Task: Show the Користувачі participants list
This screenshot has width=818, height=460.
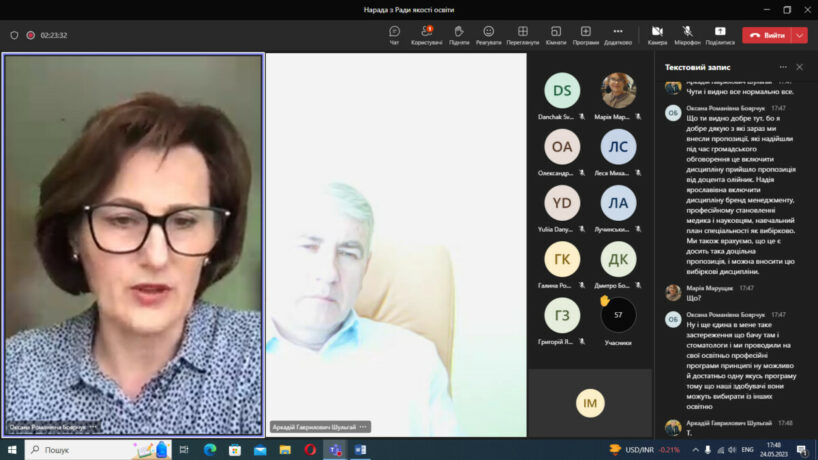Action: pyautogui.click(x=427, y=34)
